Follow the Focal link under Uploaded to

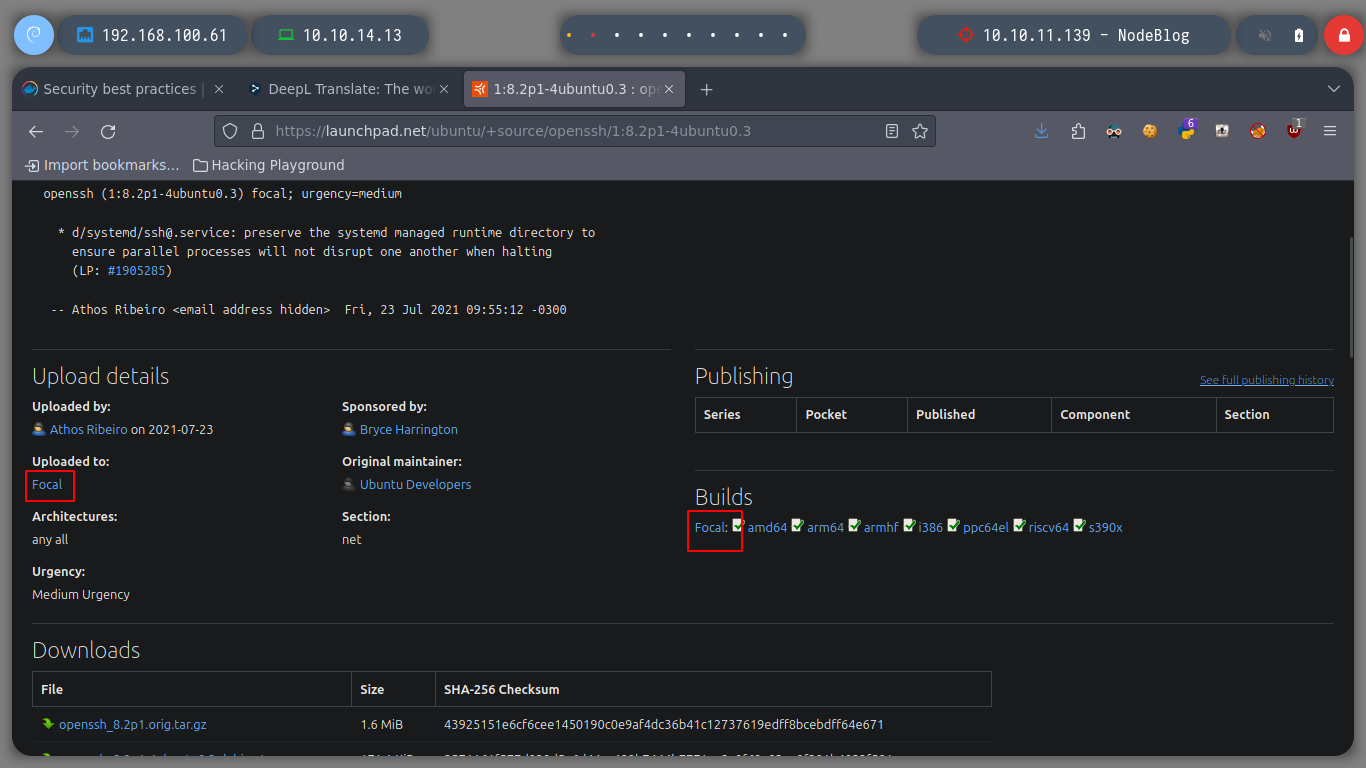[47, 484]
